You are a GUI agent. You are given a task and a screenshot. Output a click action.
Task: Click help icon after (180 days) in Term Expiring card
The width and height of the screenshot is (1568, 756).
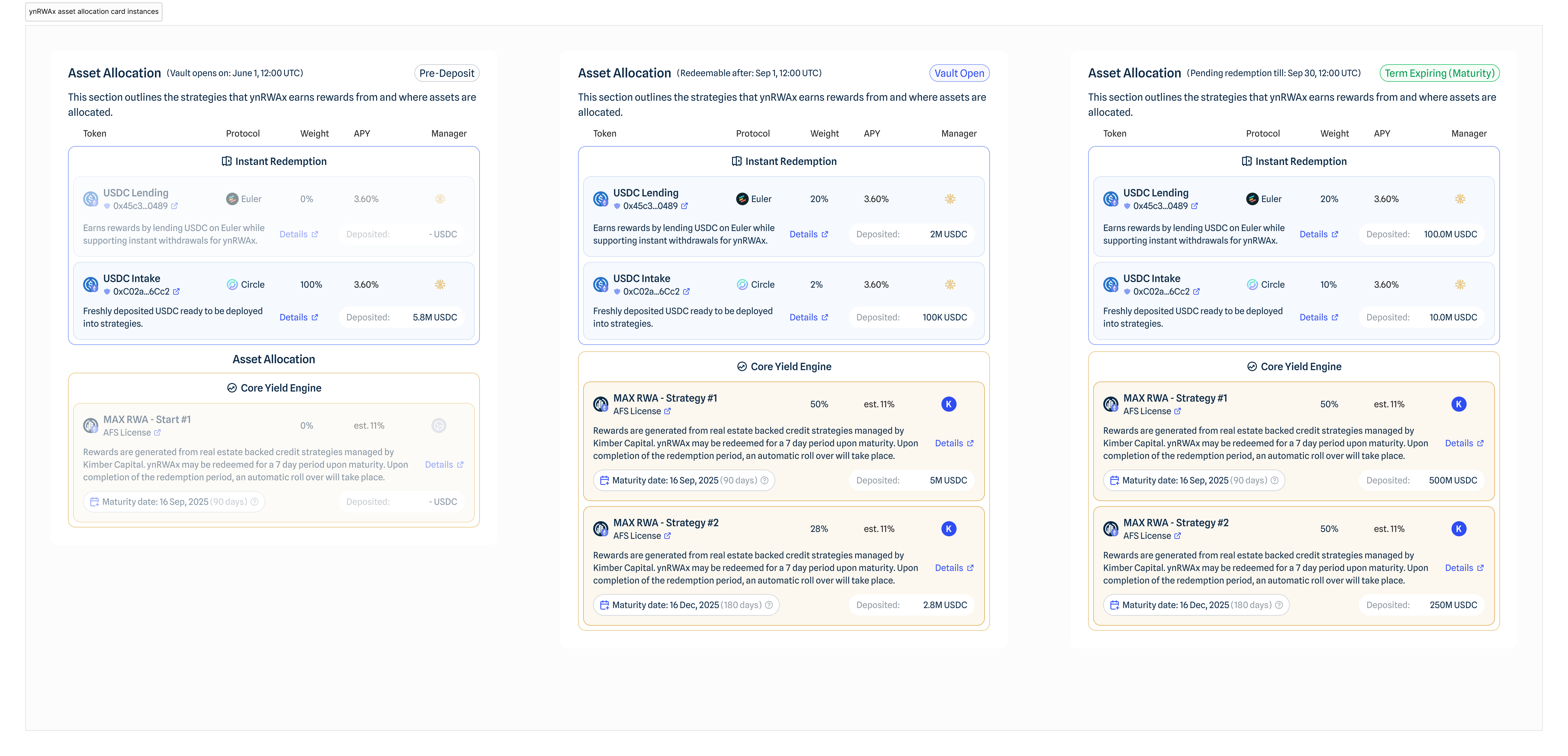click(x=1279, y=606)
